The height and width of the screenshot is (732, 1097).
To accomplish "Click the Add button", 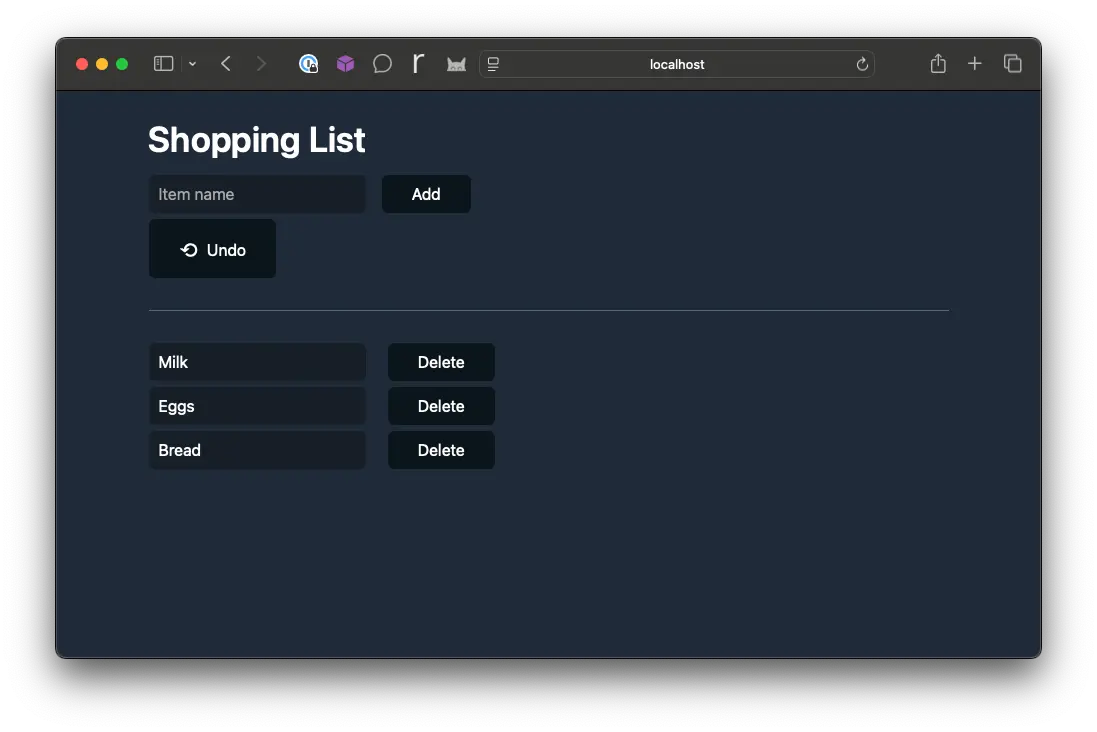I will click(426, 194).
